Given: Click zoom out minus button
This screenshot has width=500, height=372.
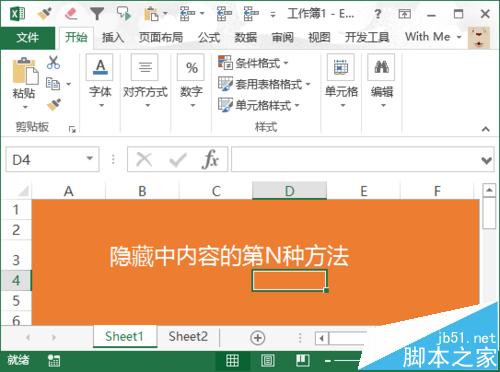Looking at the screenshot, I should [328, 361].
